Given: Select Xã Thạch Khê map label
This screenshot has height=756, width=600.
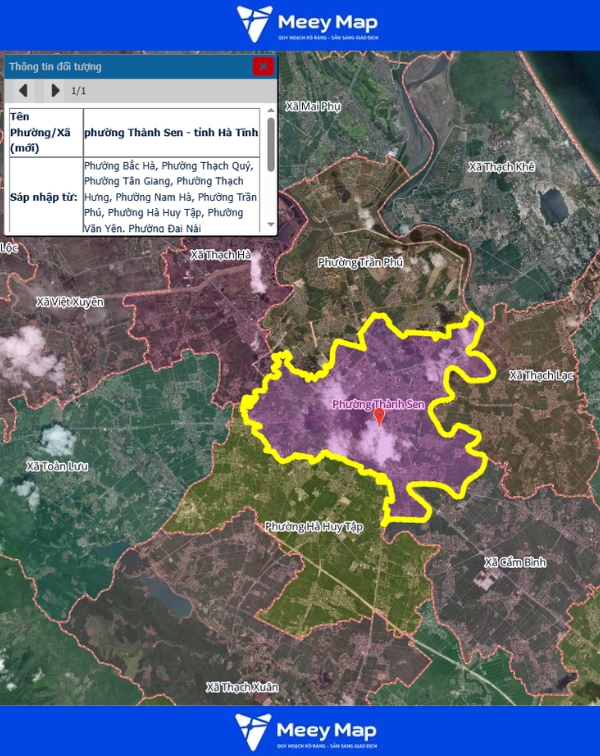Looking at the screenshot, I should (x=502, y=167).
